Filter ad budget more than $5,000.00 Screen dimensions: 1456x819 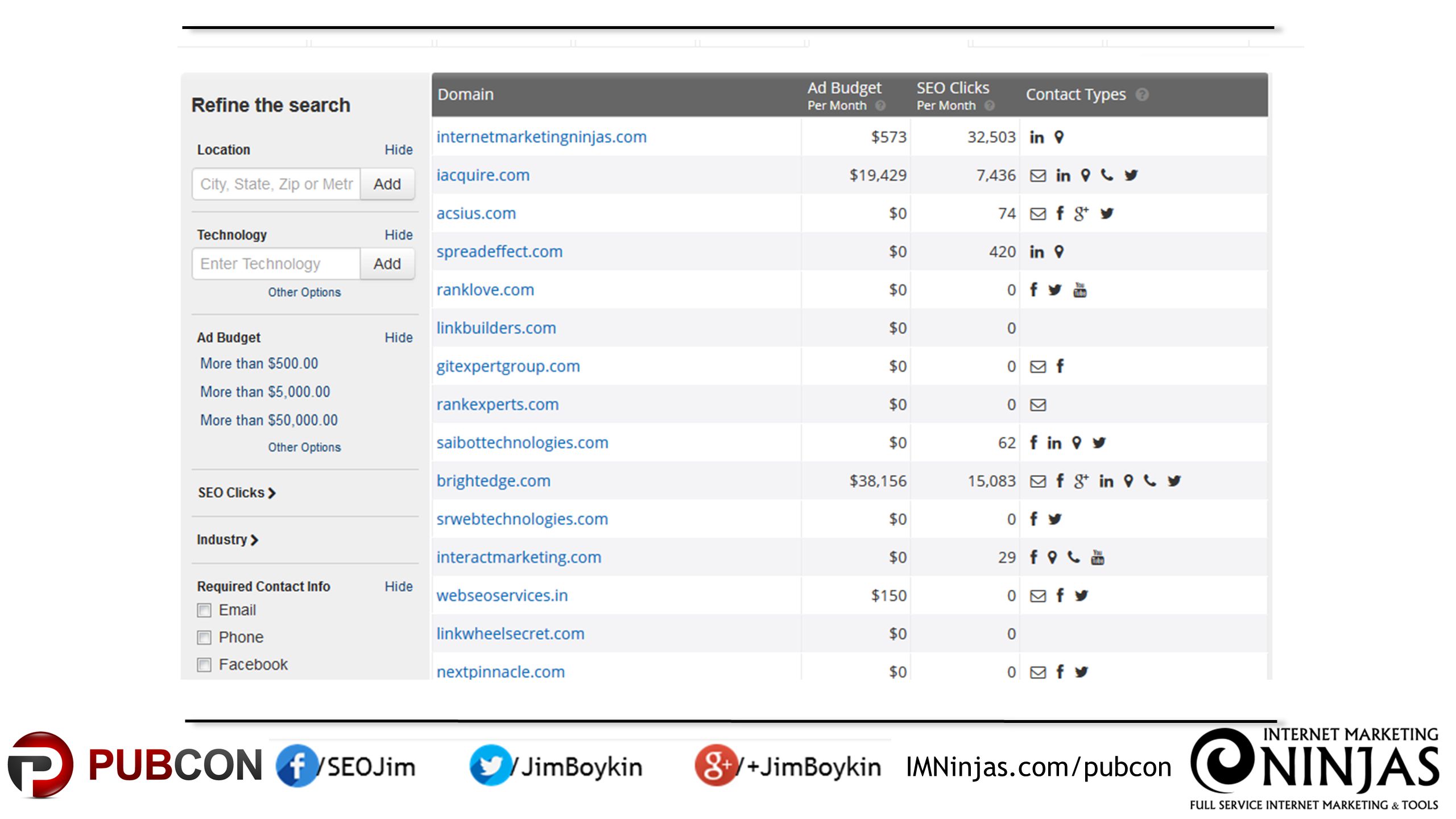pos(265,392)
